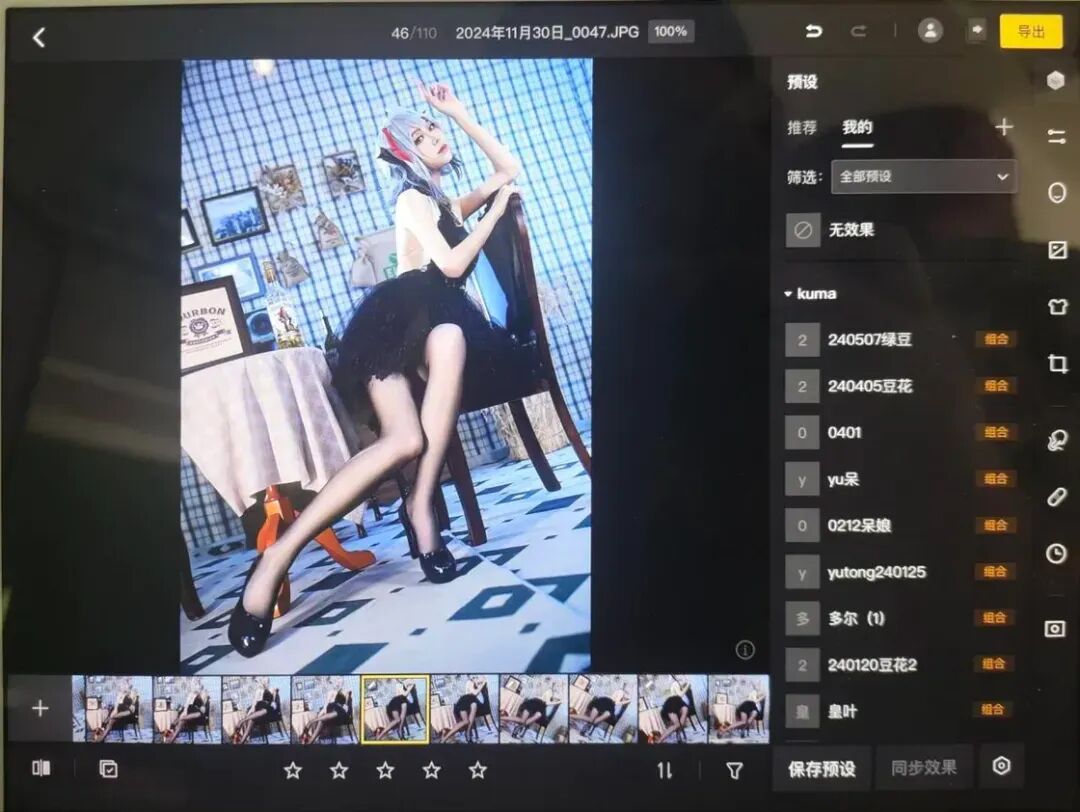1080x812 pixels.
Task: Open the adjustment sliders panel icon
Action: [x=1057, y=136]
